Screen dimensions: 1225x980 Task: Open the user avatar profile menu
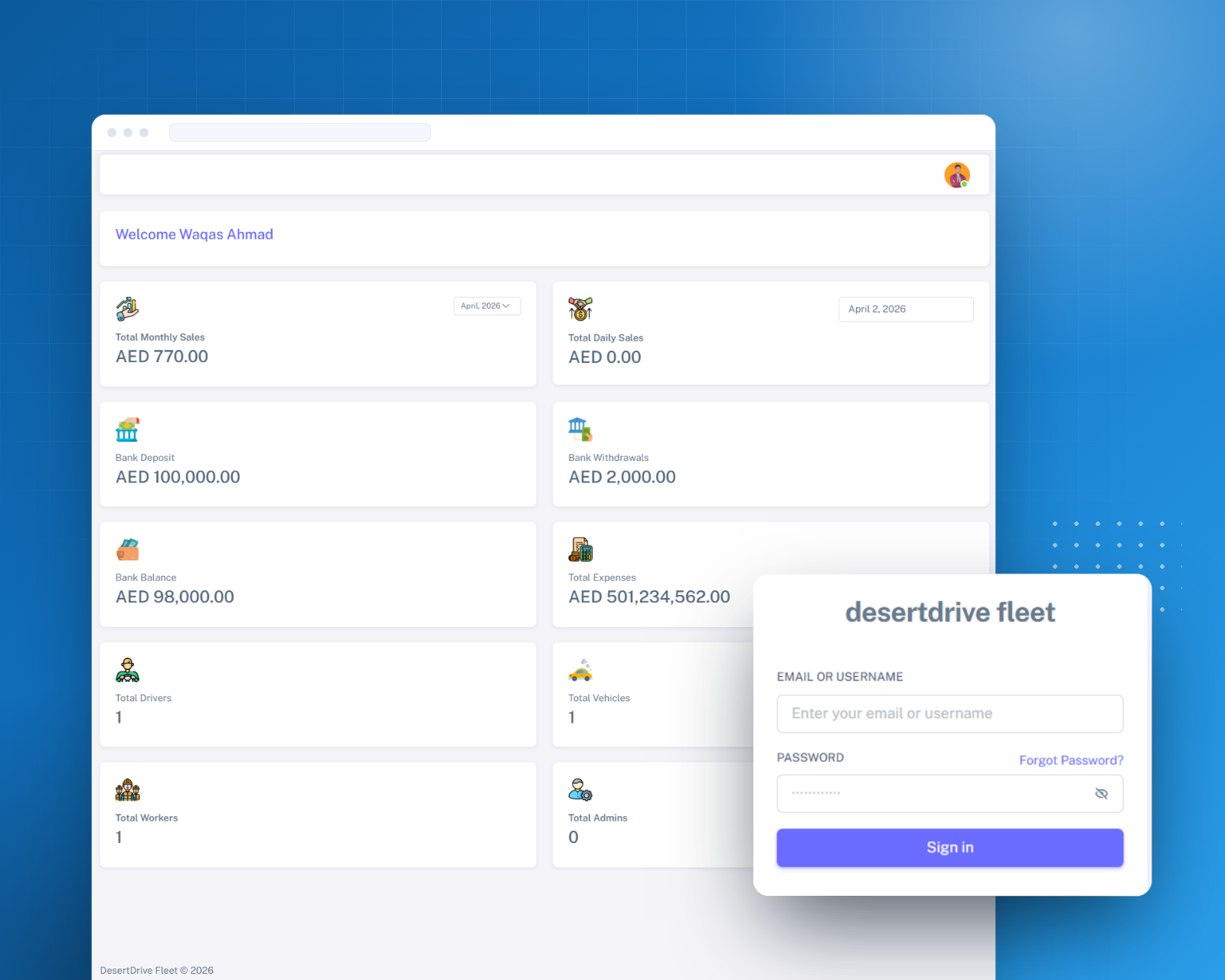click(x=956, y=175)
